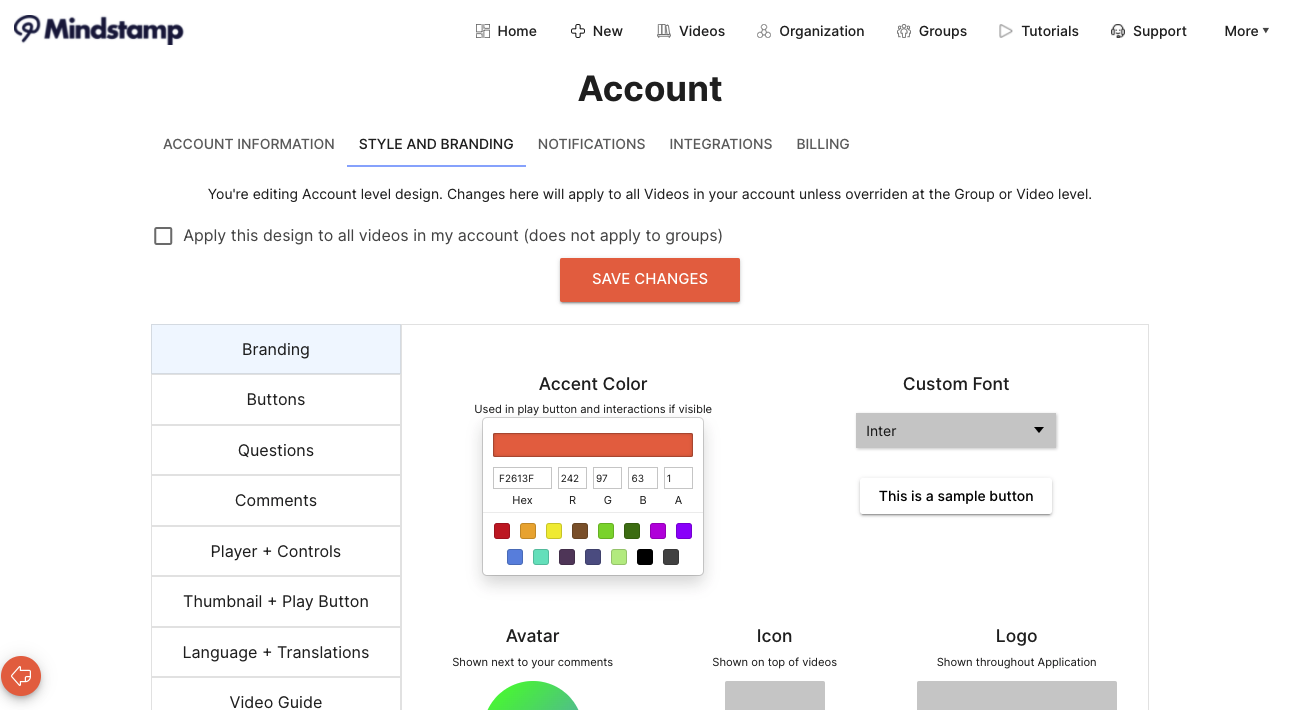Select the purple color swatch
Viewport: 1294px width, 710px height.
coord(683,531)
